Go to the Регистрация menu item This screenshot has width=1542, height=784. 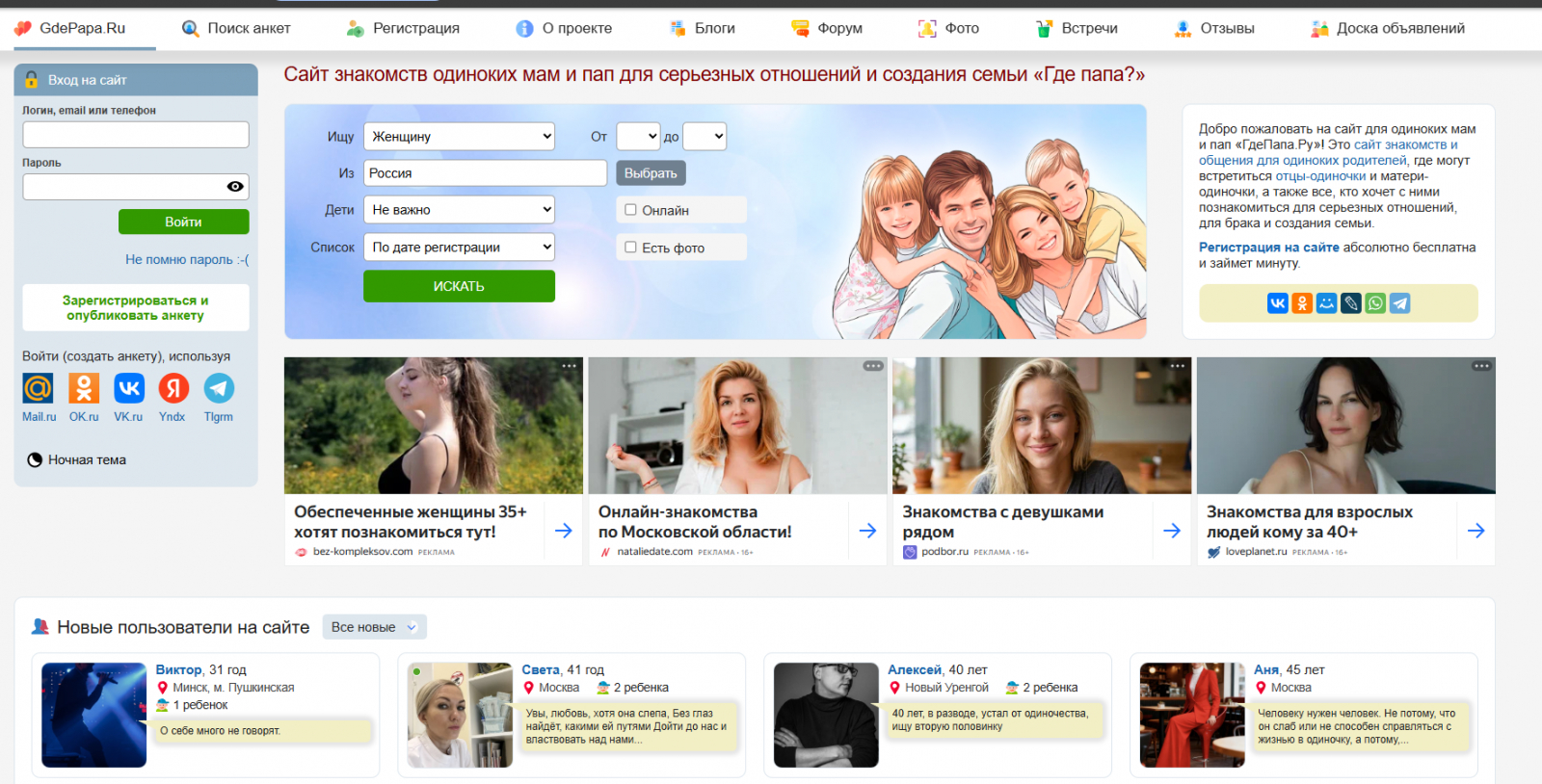403,29
